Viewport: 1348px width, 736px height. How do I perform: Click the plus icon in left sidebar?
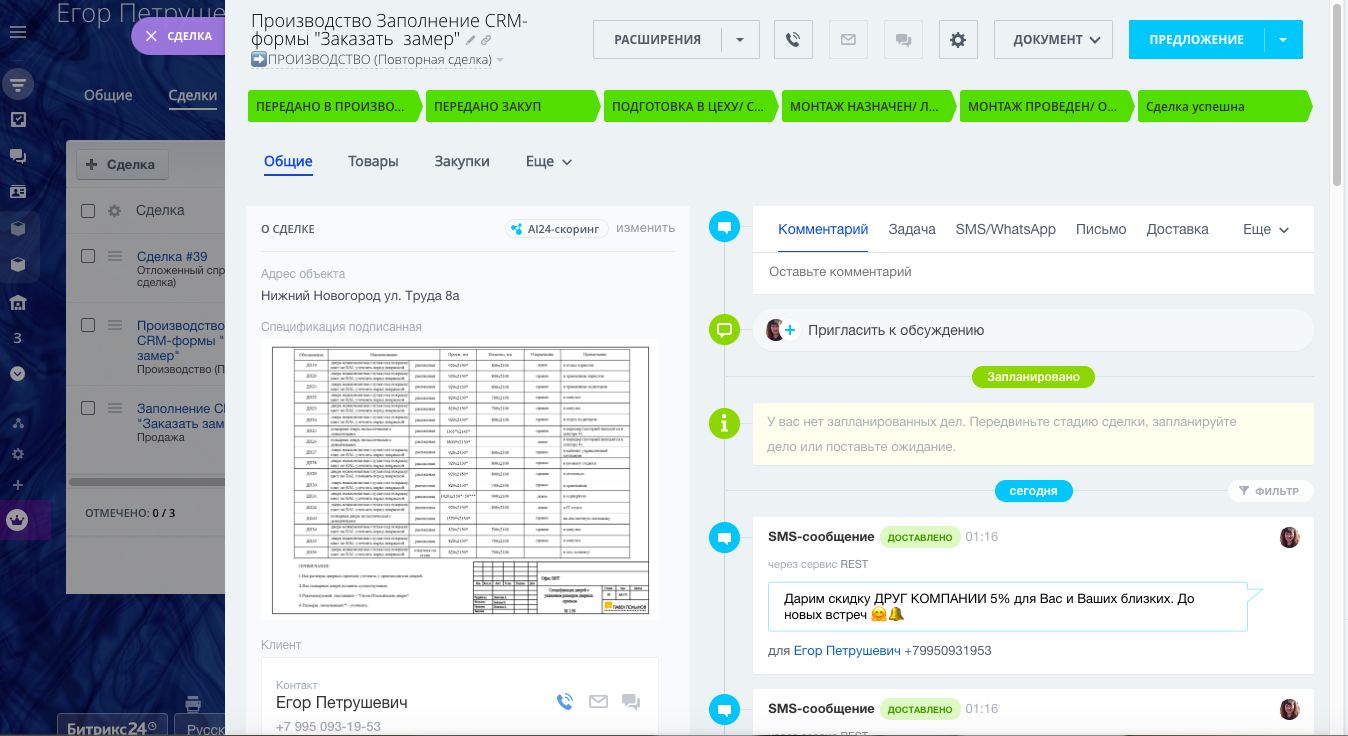(x=18, y=485)
